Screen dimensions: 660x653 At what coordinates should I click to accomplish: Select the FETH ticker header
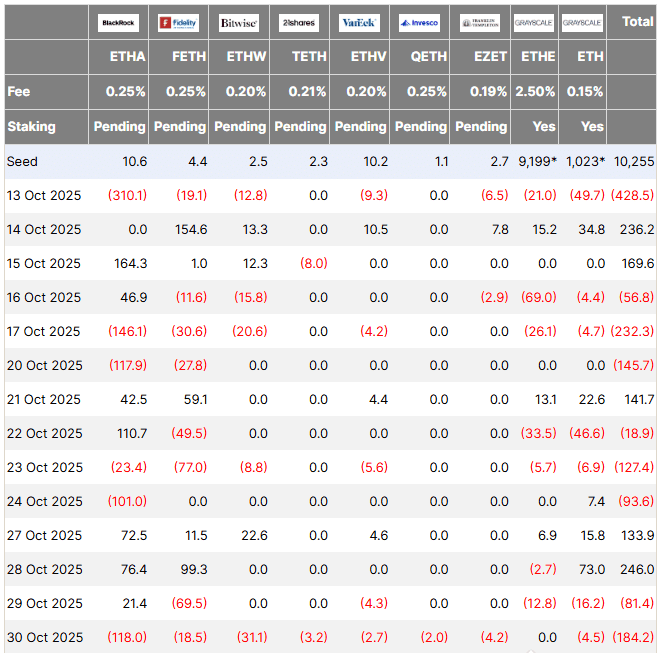(x=189, y=56)
